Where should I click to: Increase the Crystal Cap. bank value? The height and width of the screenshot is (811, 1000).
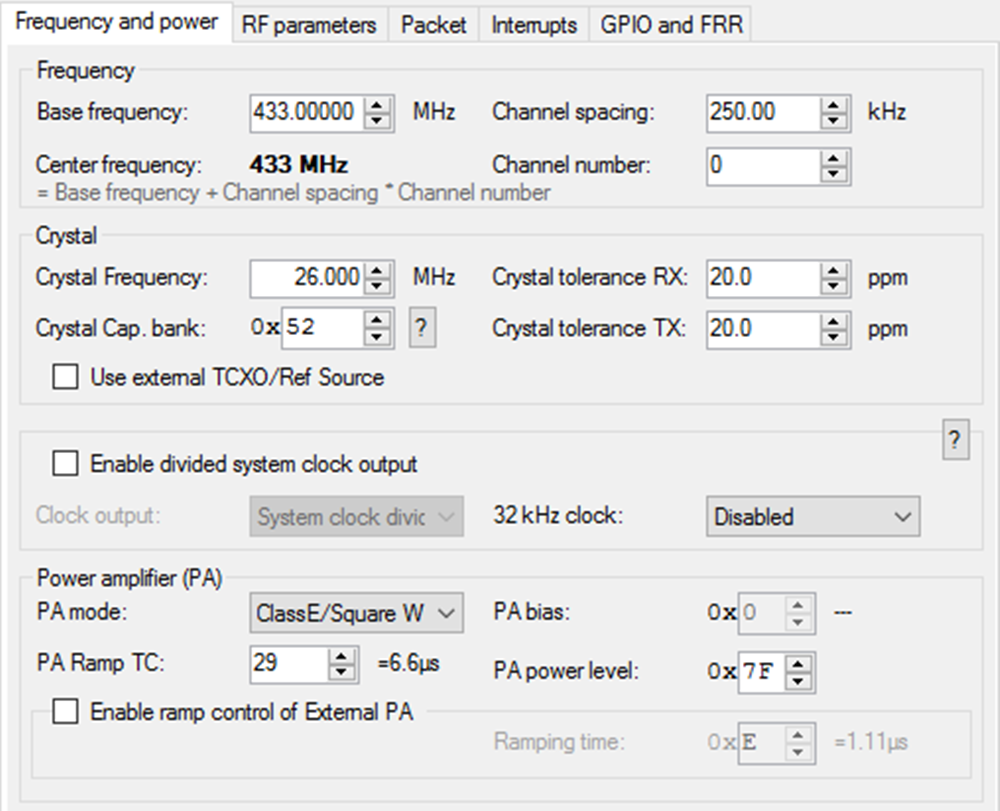[376, 320]
